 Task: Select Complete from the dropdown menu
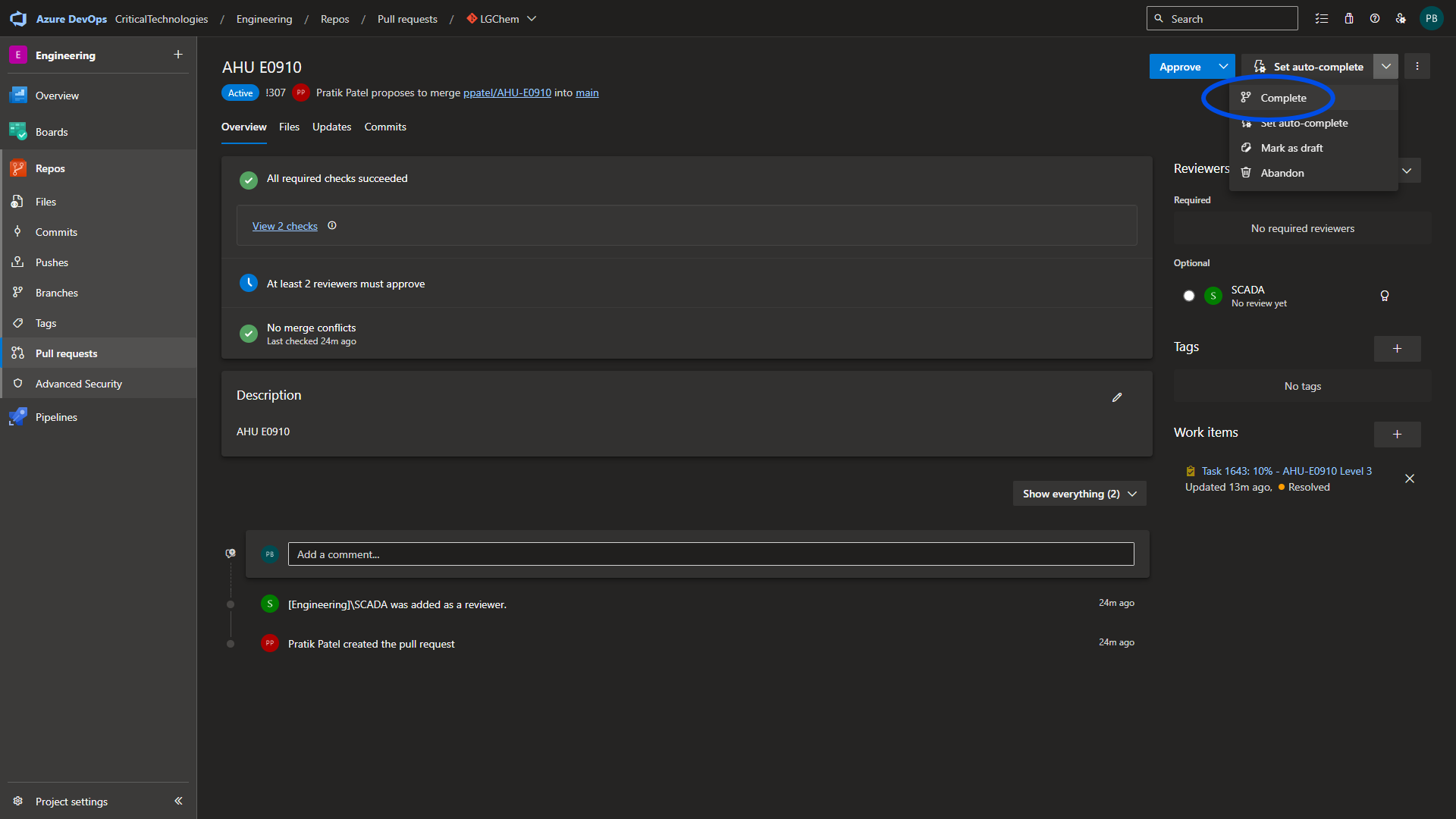tap(1283, 98)
